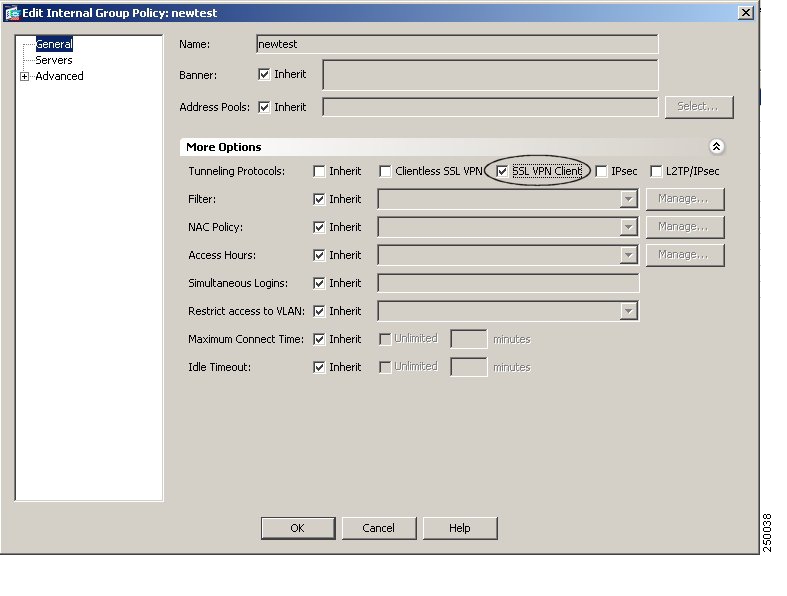The image size is (787, 596).
Task: Open Servers in the navigation tree
Action: coord(53,60)
